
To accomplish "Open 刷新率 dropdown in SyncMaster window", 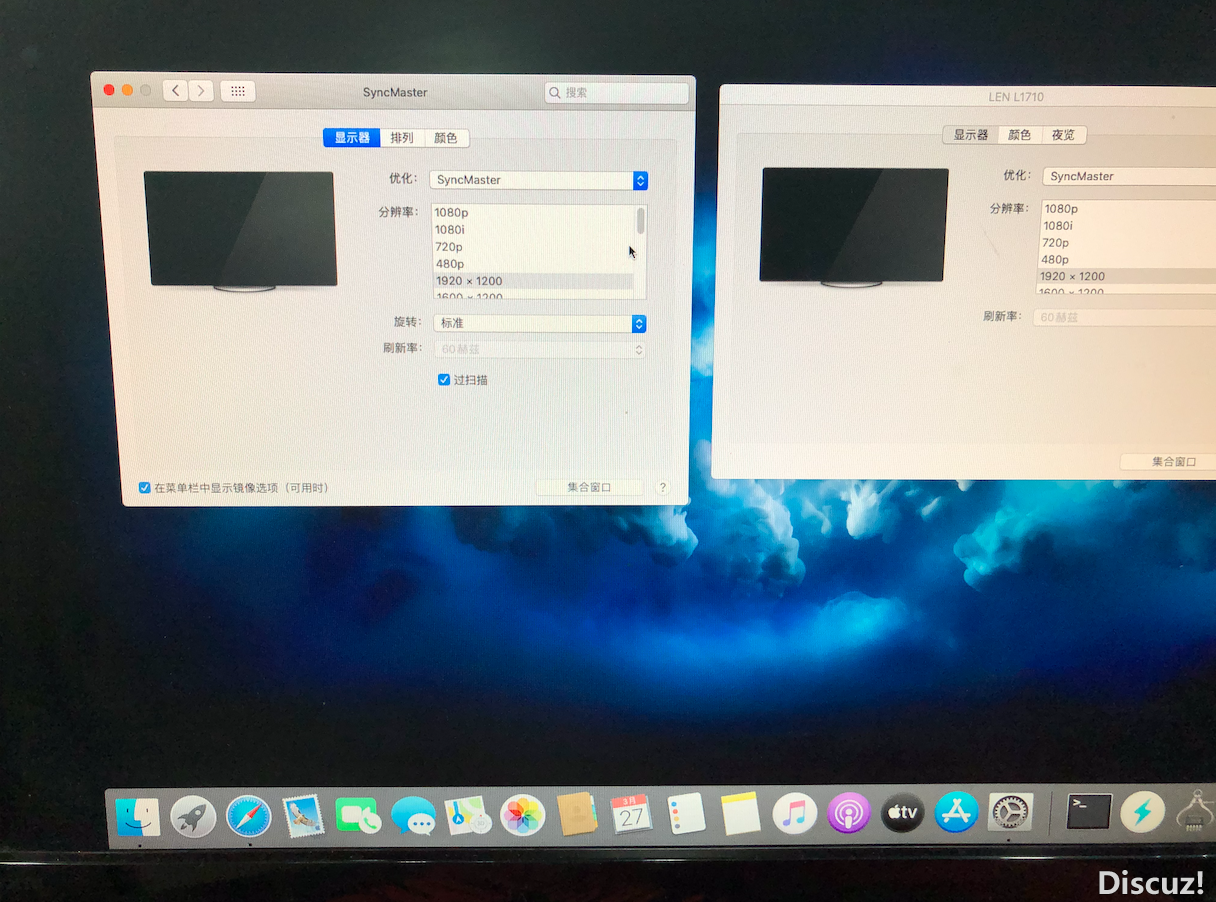I will [540, 350].
